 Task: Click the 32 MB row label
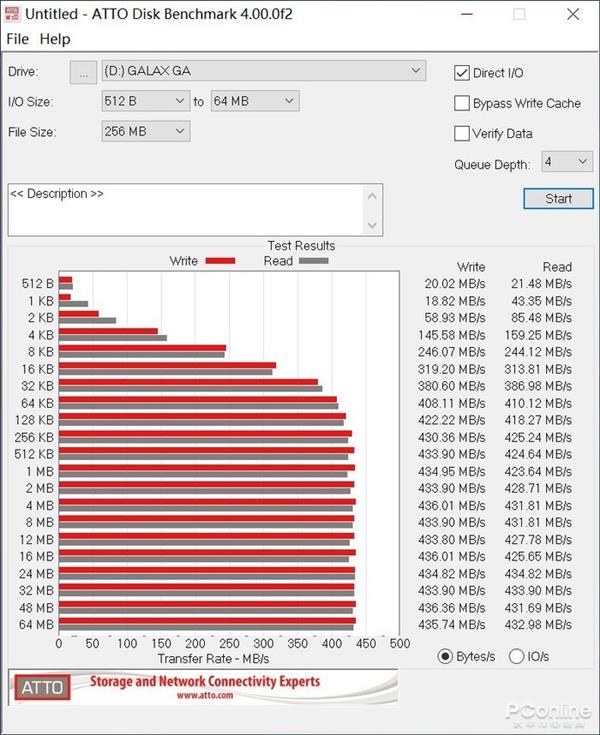(37, 591)
